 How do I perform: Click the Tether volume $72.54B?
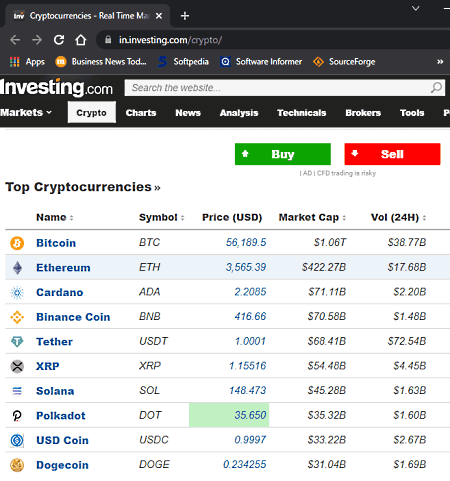407,341
